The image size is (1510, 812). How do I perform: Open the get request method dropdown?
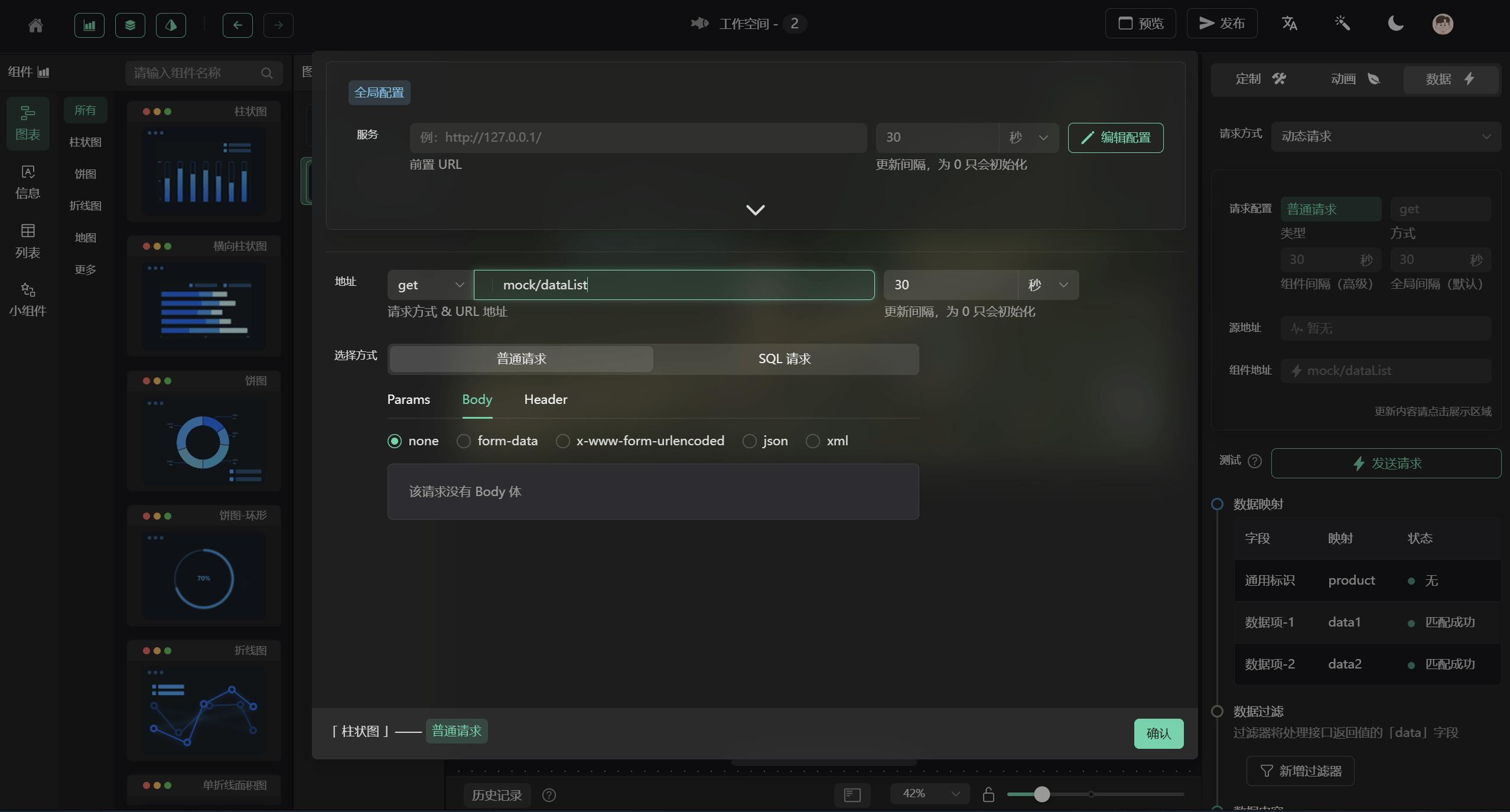click(430, 285)
